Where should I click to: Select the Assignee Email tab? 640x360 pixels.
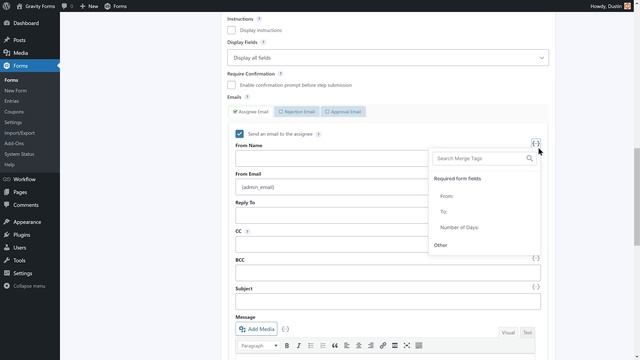coord(251,112)
